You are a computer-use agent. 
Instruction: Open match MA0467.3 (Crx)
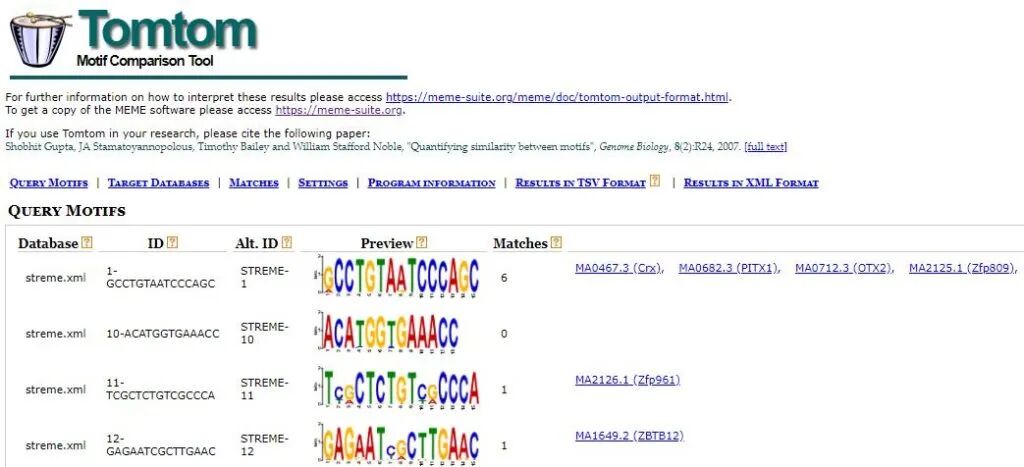click(x=618, y=268)
